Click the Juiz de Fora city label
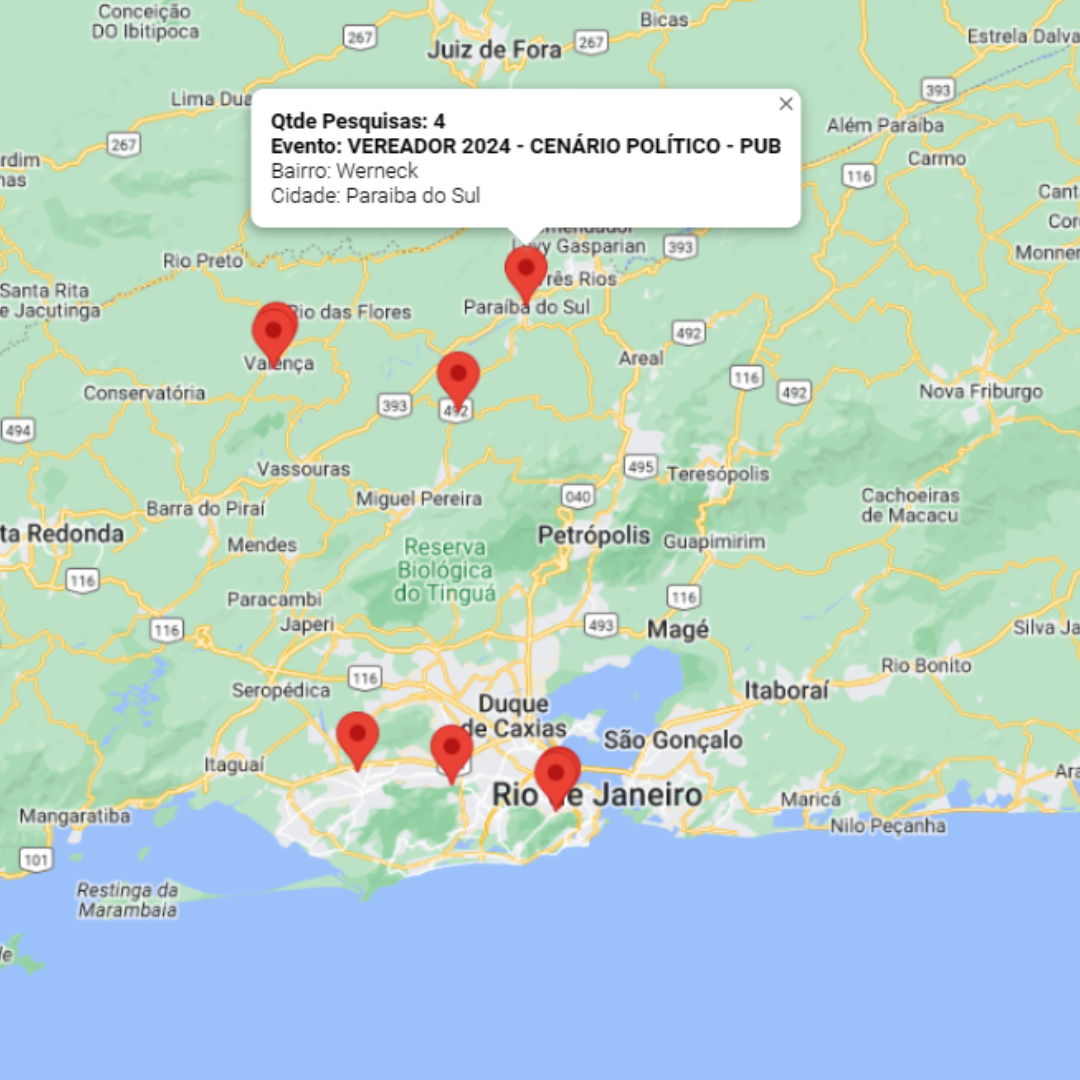Image resolution: width=1080 pixels, height=1080 pixels. point(494,49)
